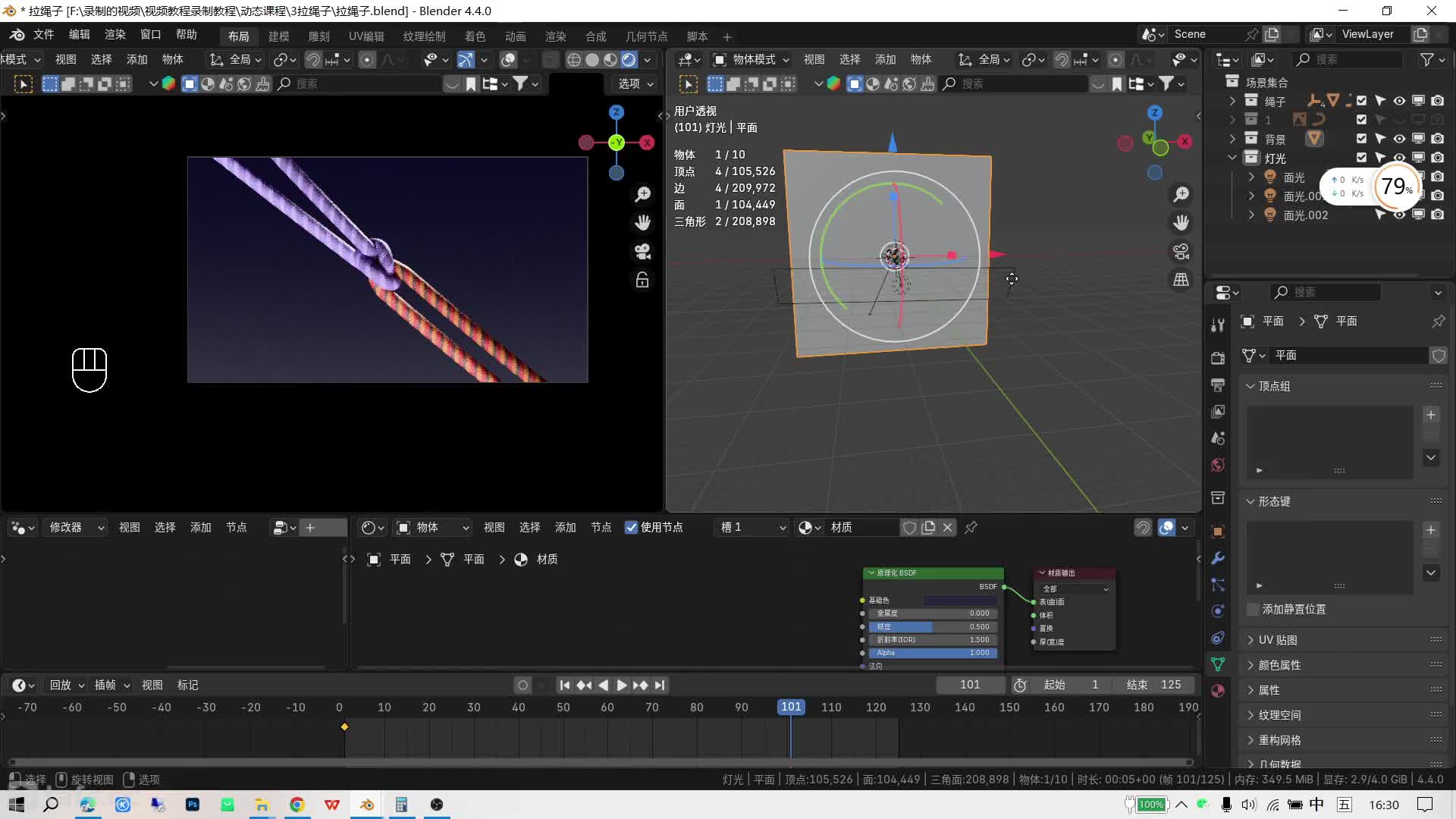Open the 渲染 menu in top bar

(x=115, y=35)
